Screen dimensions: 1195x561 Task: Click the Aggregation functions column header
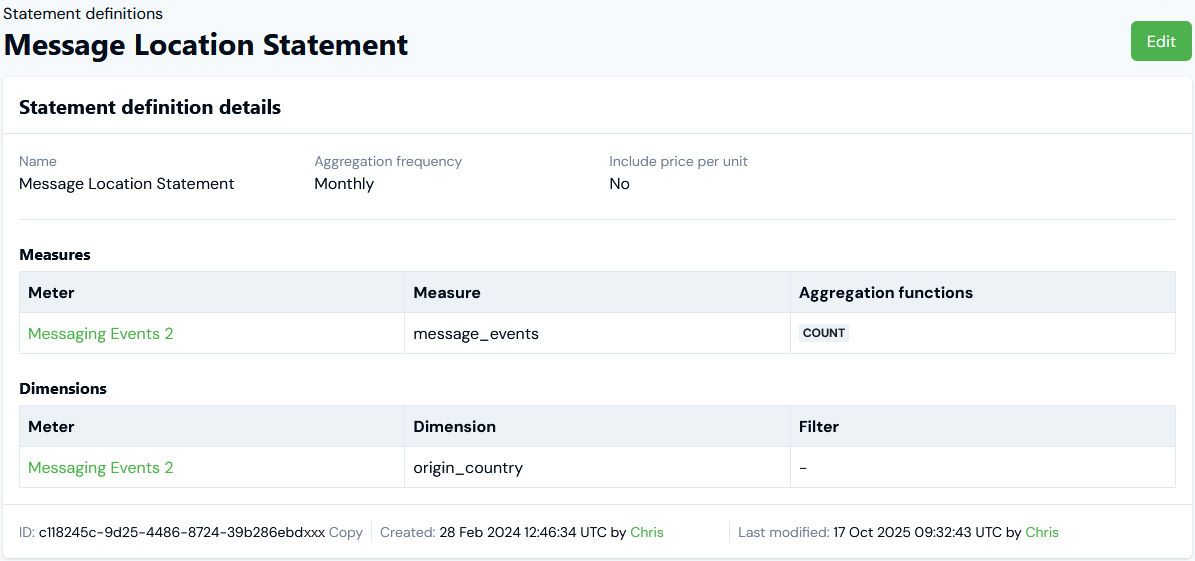coord(885,293)
